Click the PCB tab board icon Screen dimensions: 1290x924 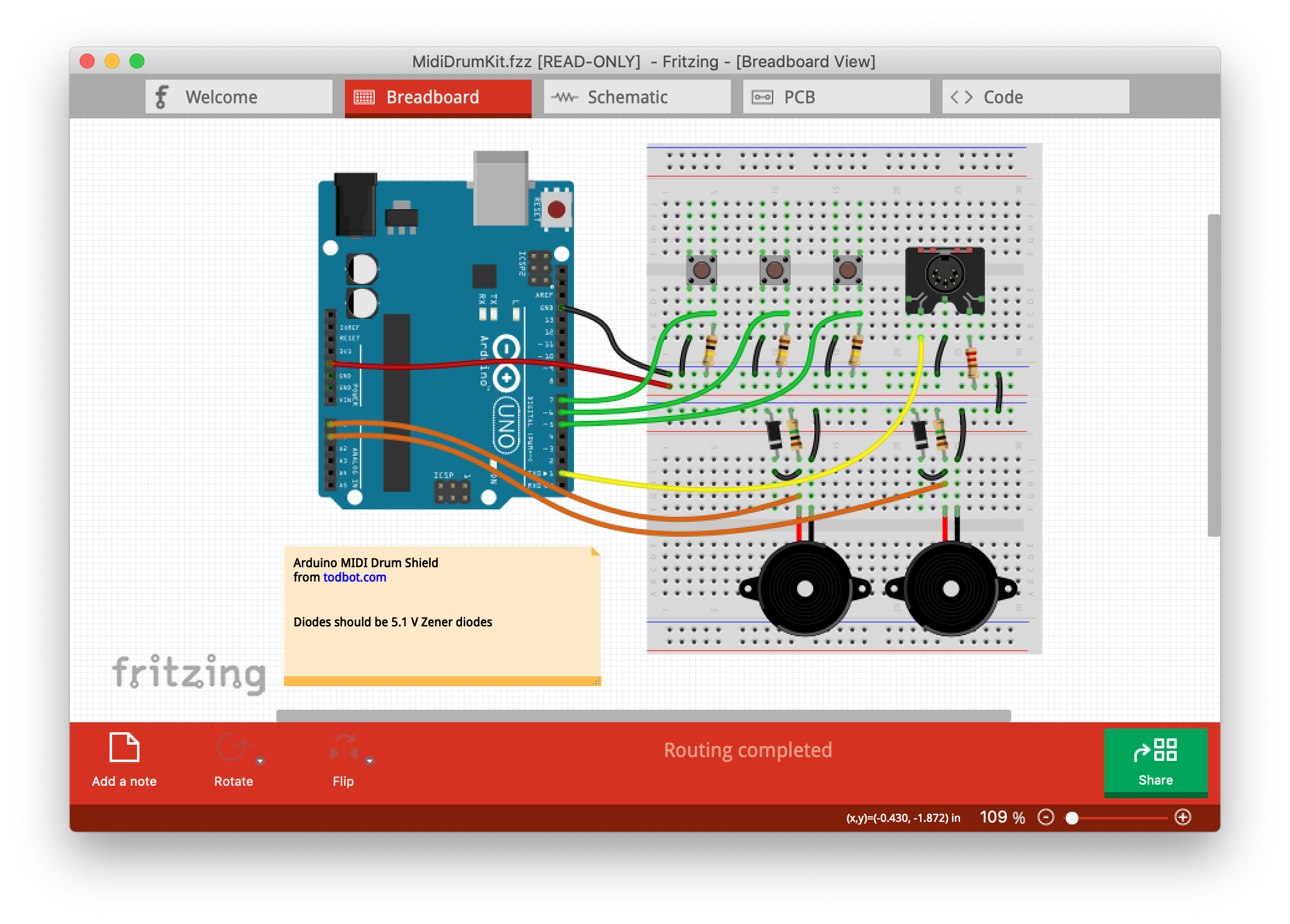point(763,97)
